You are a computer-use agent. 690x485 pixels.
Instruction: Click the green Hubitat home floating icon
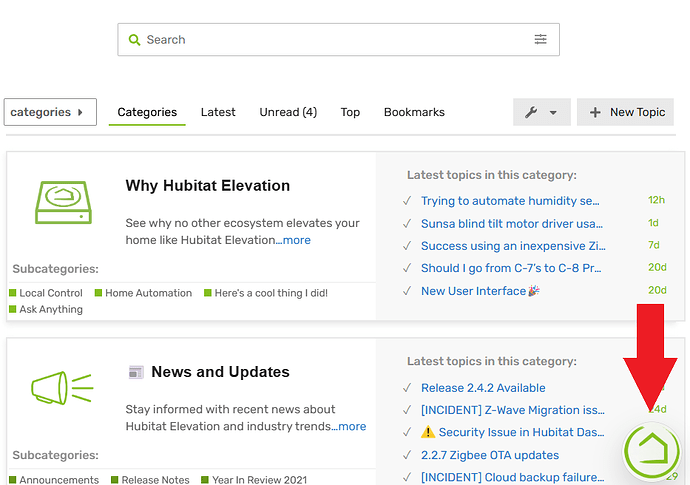pos(651,452)
